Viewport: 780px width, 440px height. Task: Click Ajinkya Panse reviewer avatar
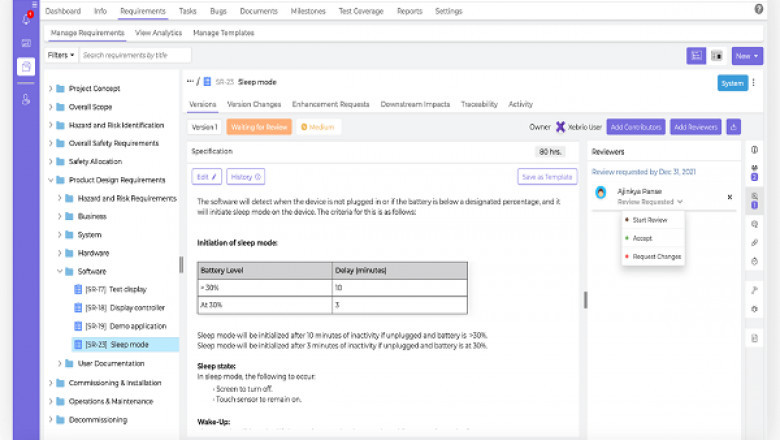point(601,192)
